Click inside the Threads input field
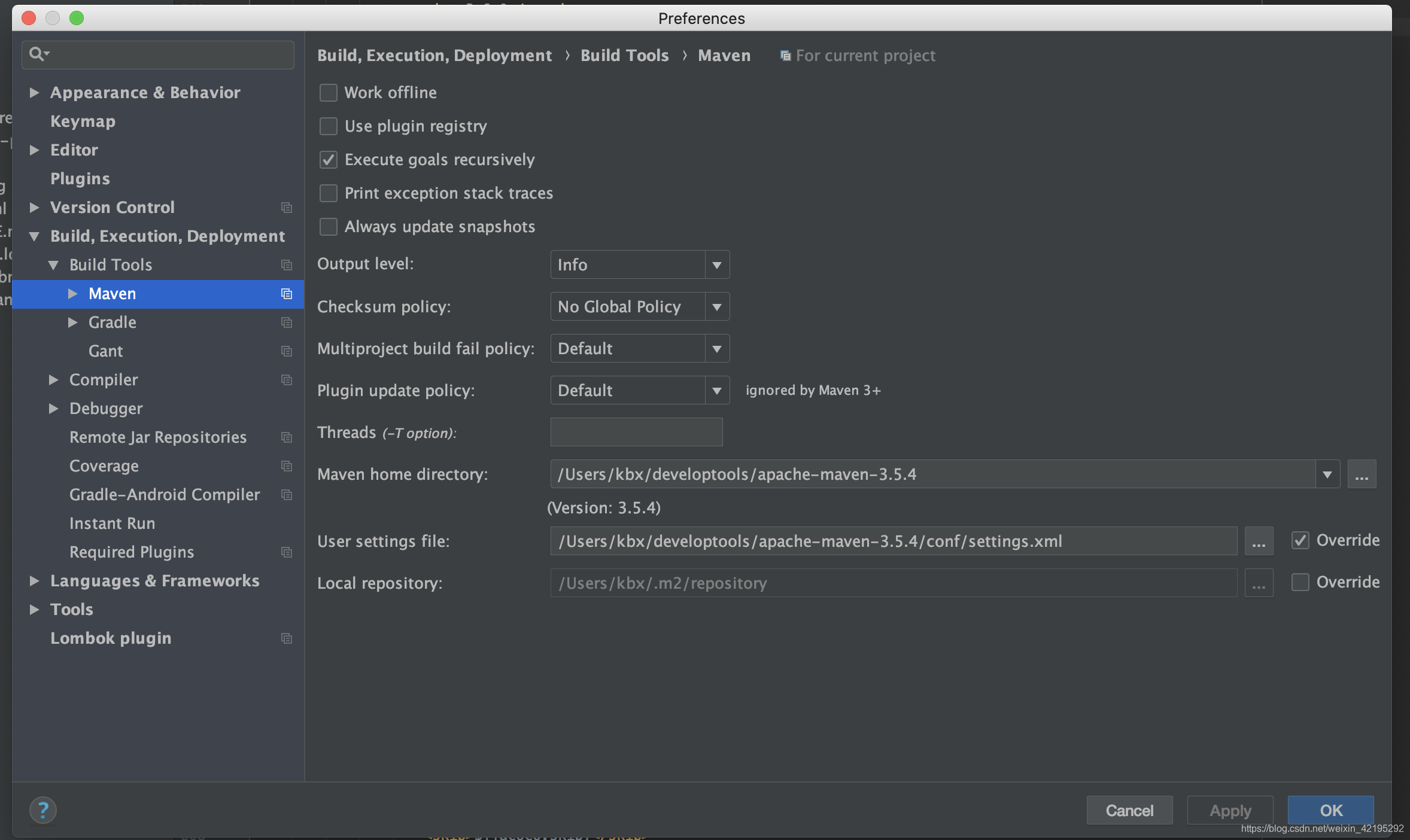This screenshot has width=1410, height=840. (636, 431)
